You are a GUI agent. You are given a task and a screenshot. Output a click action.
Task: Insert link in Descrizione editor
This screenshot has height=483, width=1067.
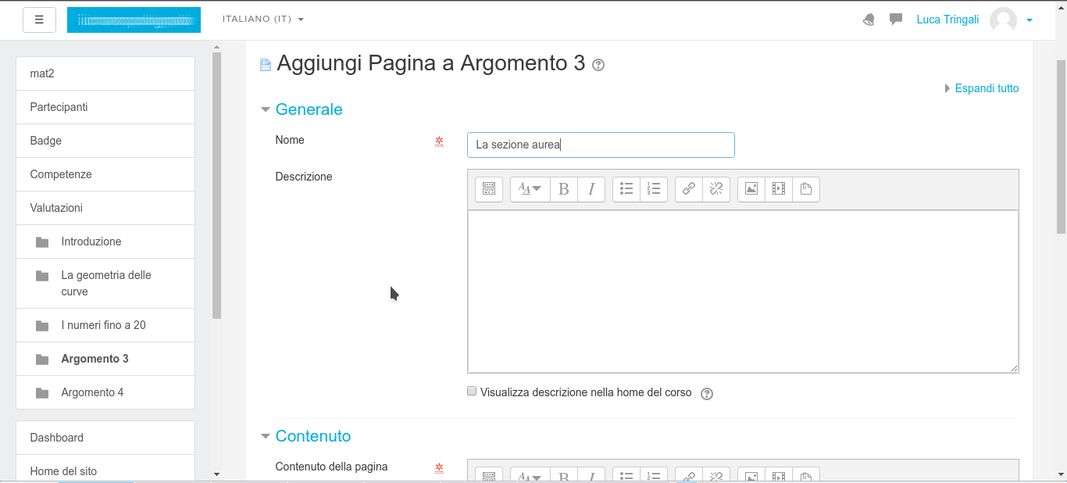689,189
